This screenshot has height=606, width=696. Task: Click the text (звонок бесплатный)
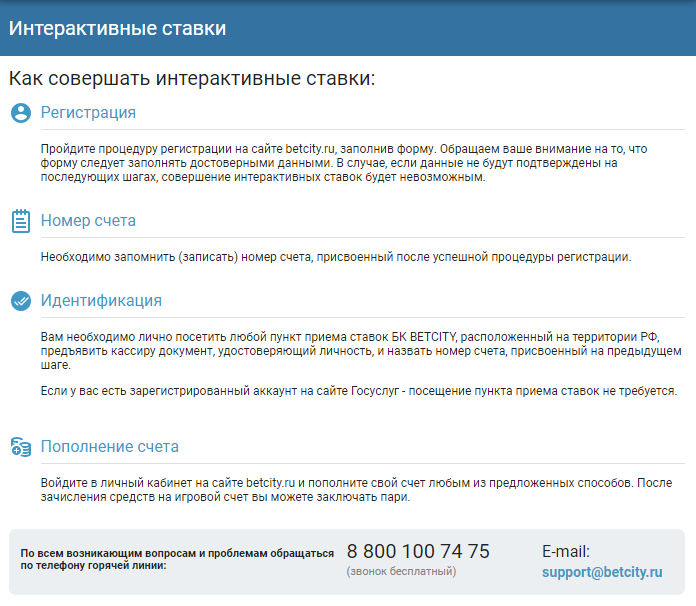point(401,571)
